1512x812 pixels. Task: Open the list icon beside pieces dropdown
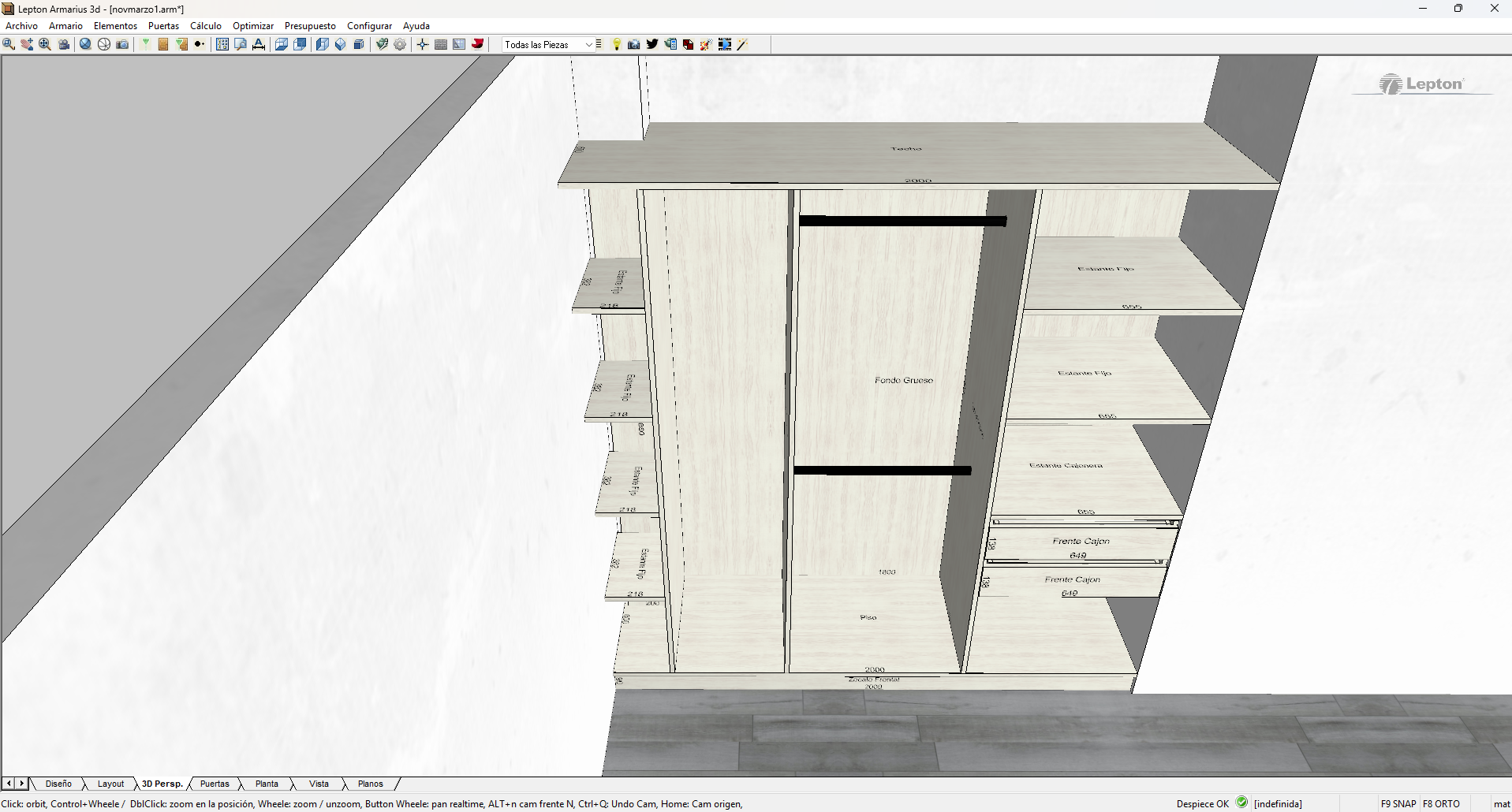pyautogui.click(x=599, y=44)
